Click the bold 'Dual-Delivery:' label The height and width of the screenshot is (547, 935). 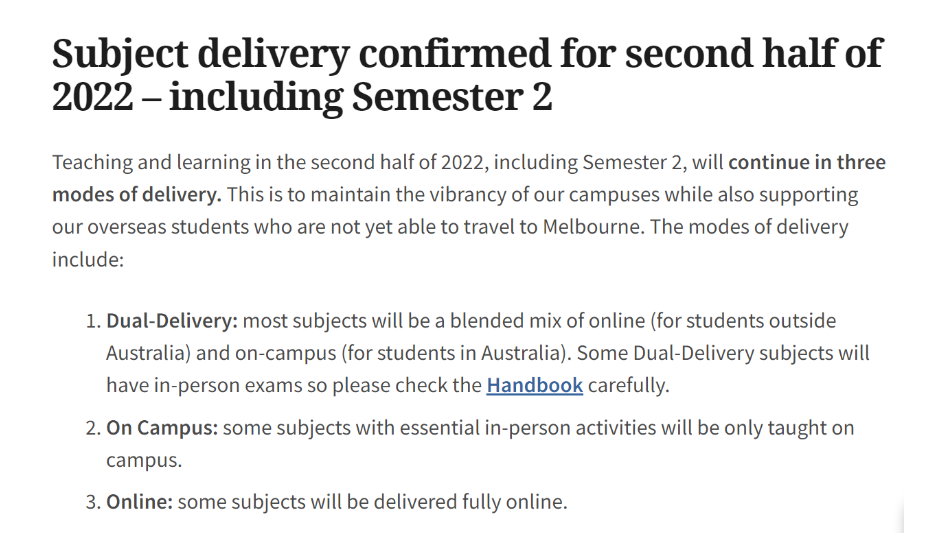pos(172,321)
